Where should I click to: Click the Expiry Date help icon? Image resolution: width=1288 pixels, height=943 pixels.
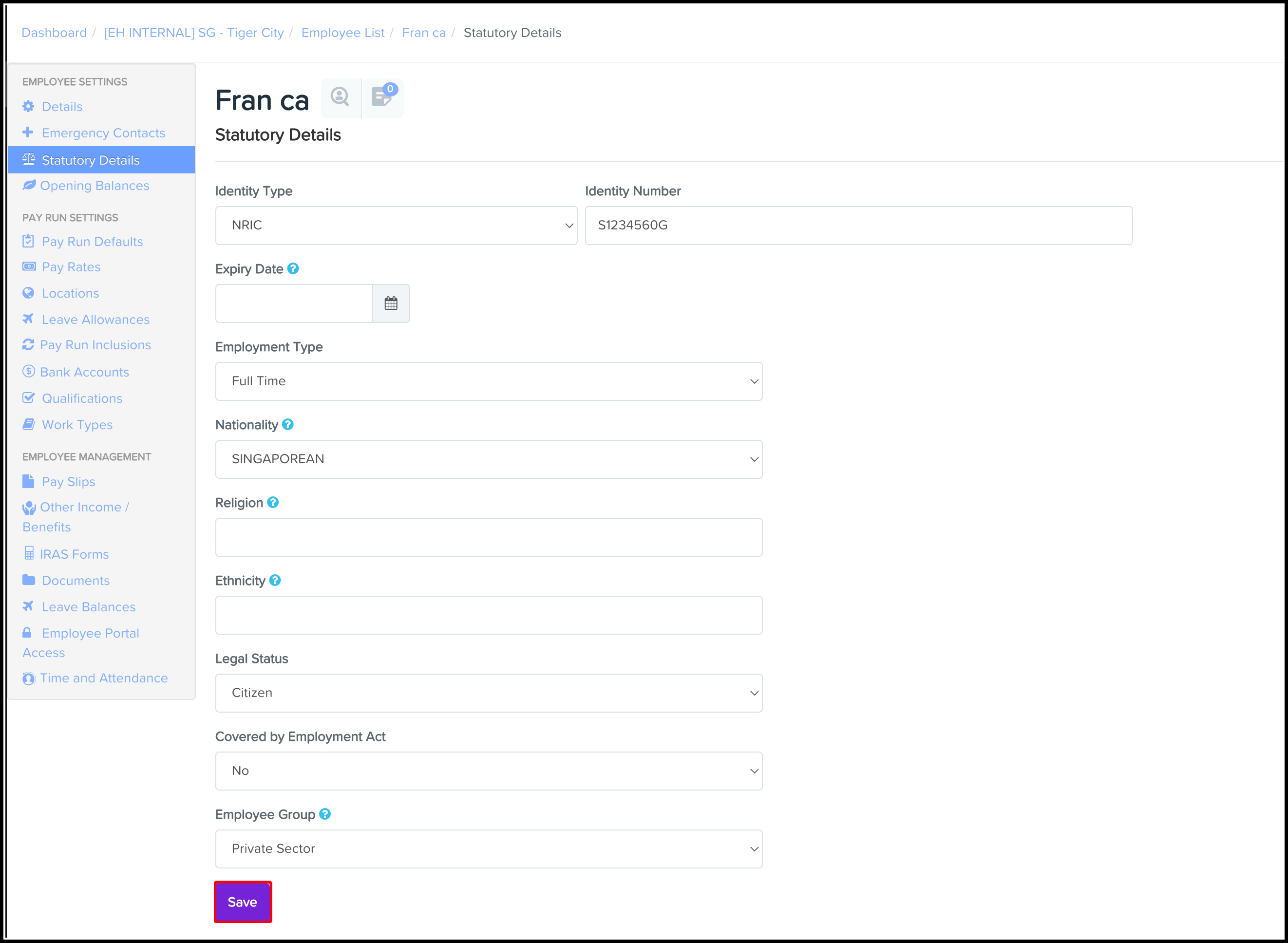coord(293,268)
